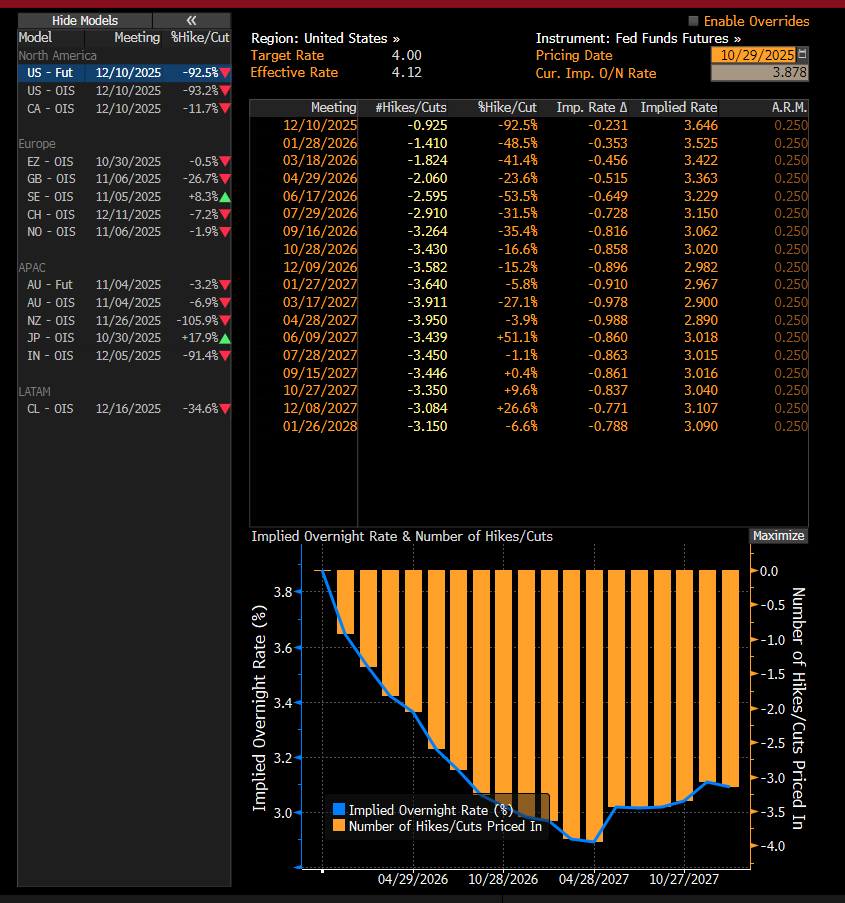Click the Pricing Date input field

(754, 55)
